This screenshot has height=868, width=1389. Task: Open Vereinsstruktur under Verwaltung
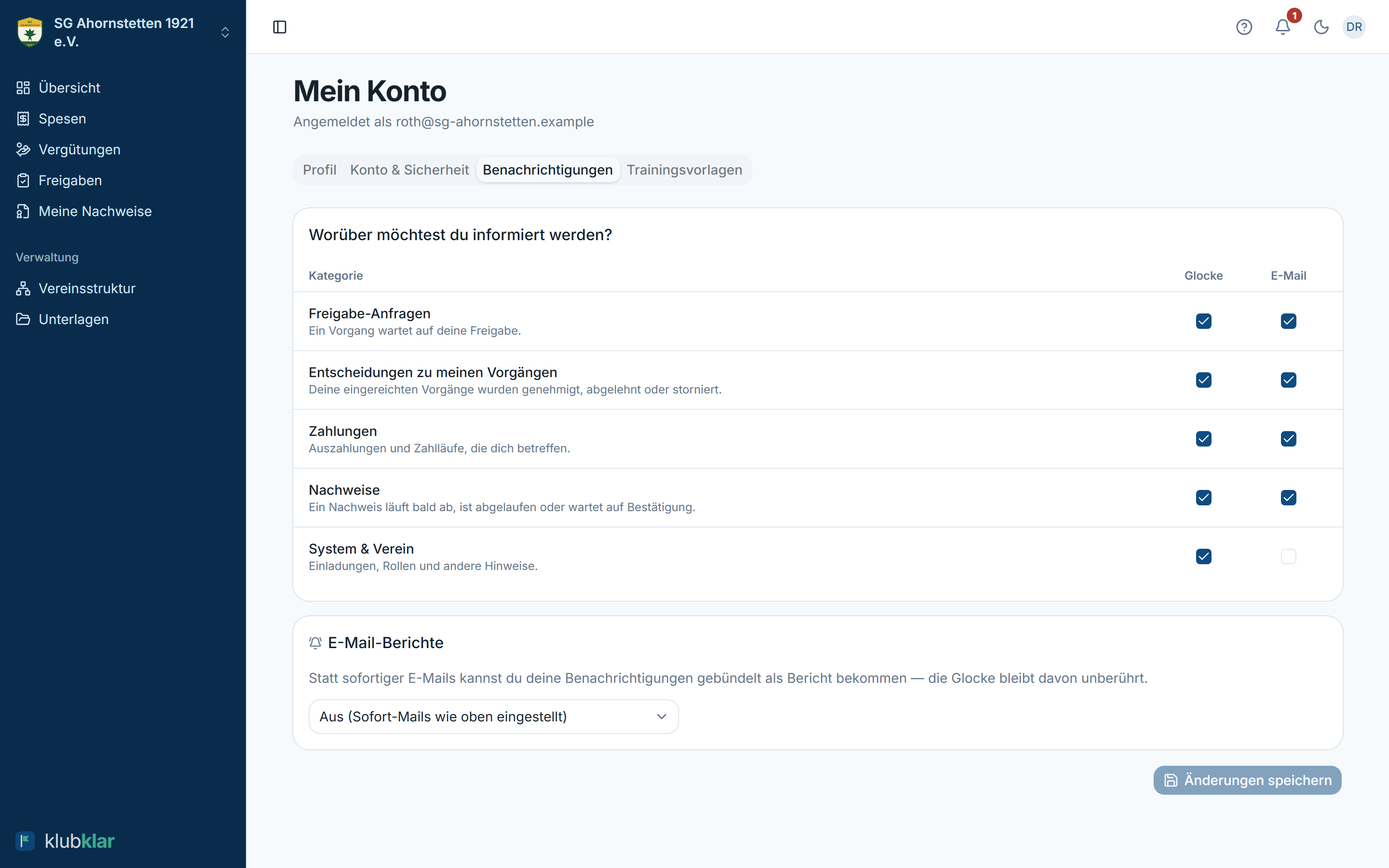[123, 288]
